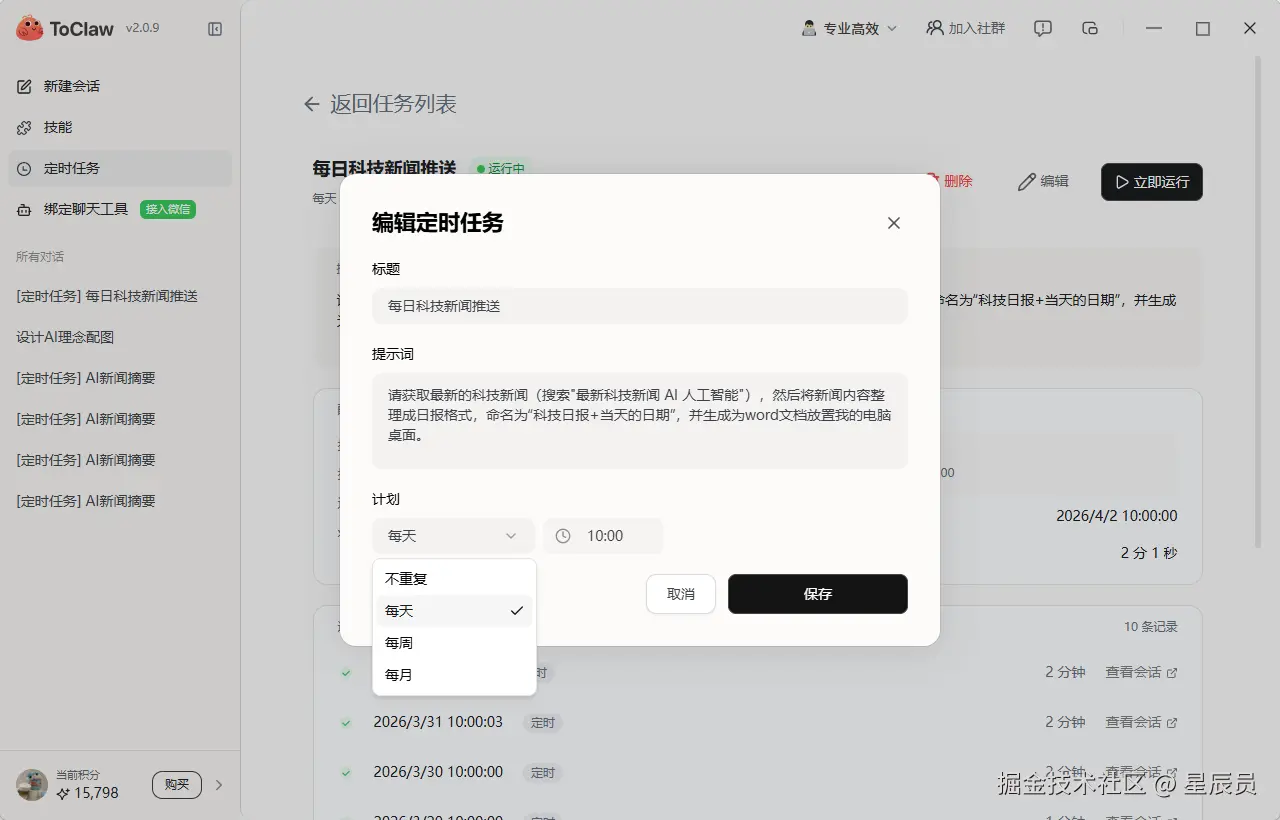Click the 编辑 pencil button

click(x=1043, y=181)
